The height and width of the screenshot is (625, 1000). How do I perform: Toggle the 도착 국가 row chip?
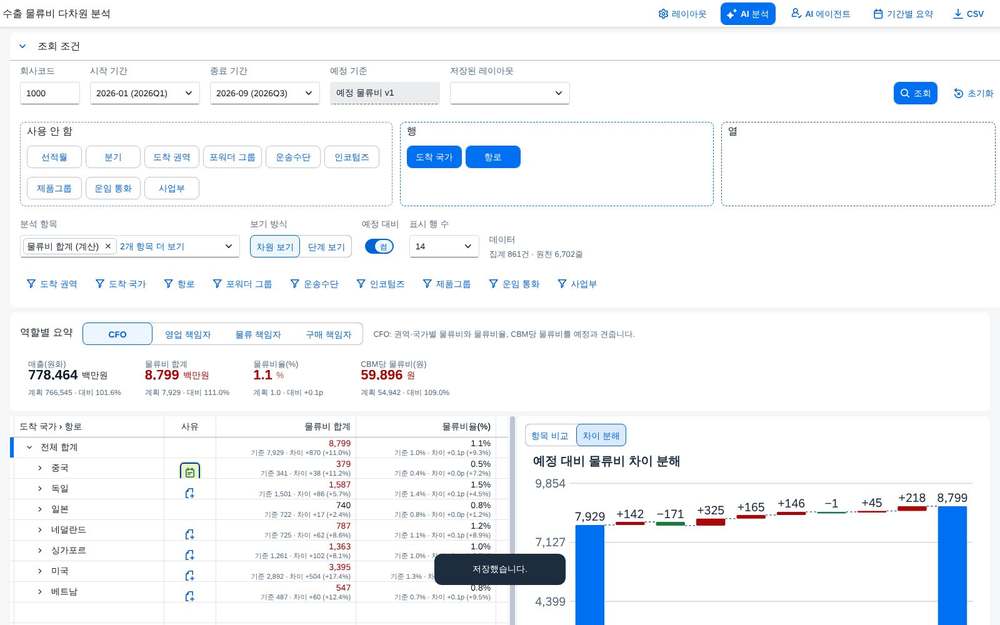[434, 157]
